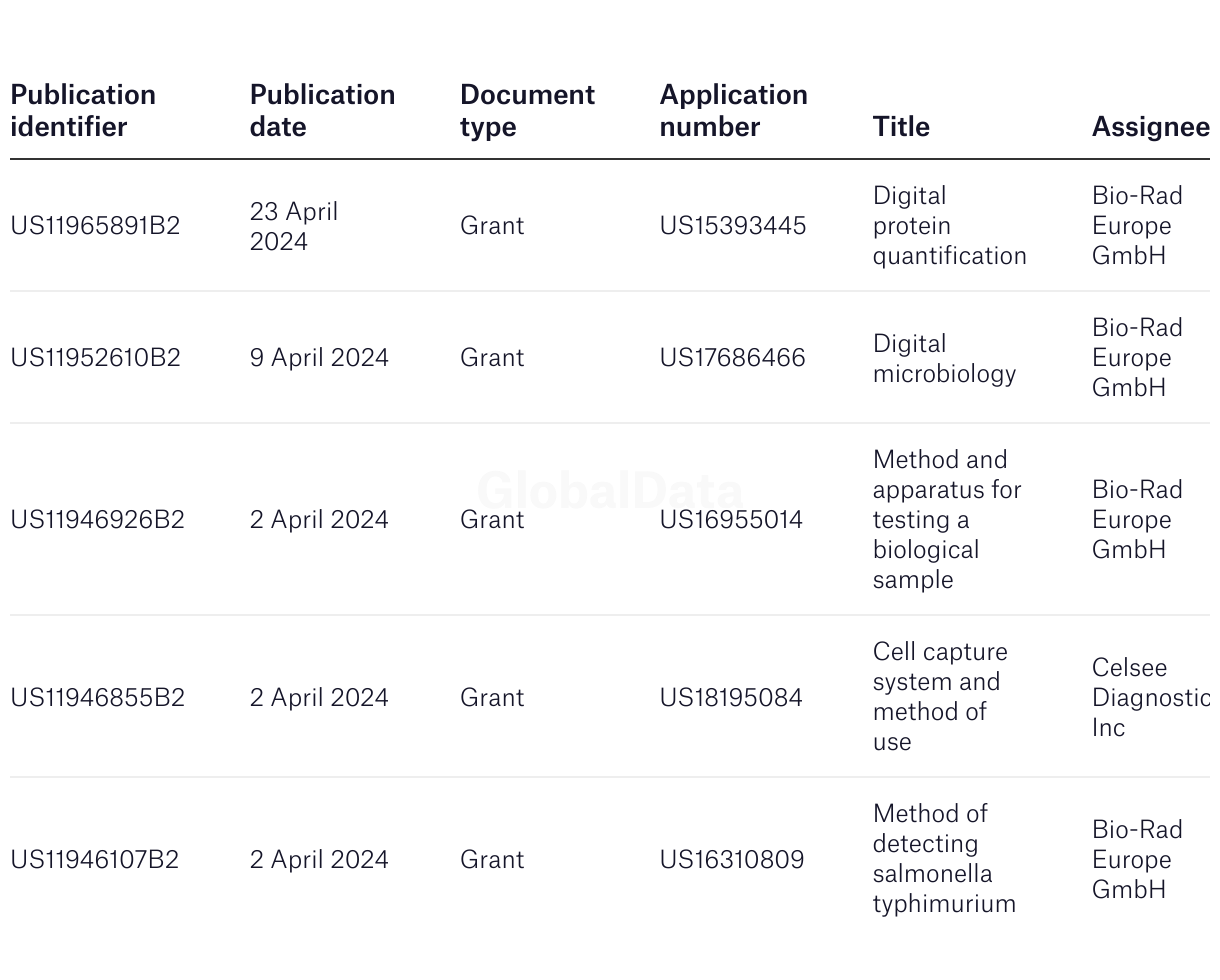The image size is (1220, 980).
Task: Click the Digital protein quantification title
Action: coord(949,226)
